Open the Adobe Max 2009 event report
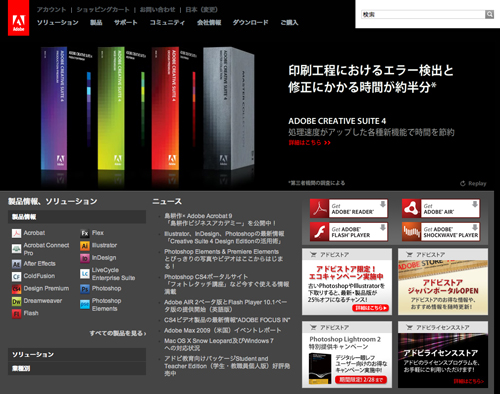 pos(222,330)
